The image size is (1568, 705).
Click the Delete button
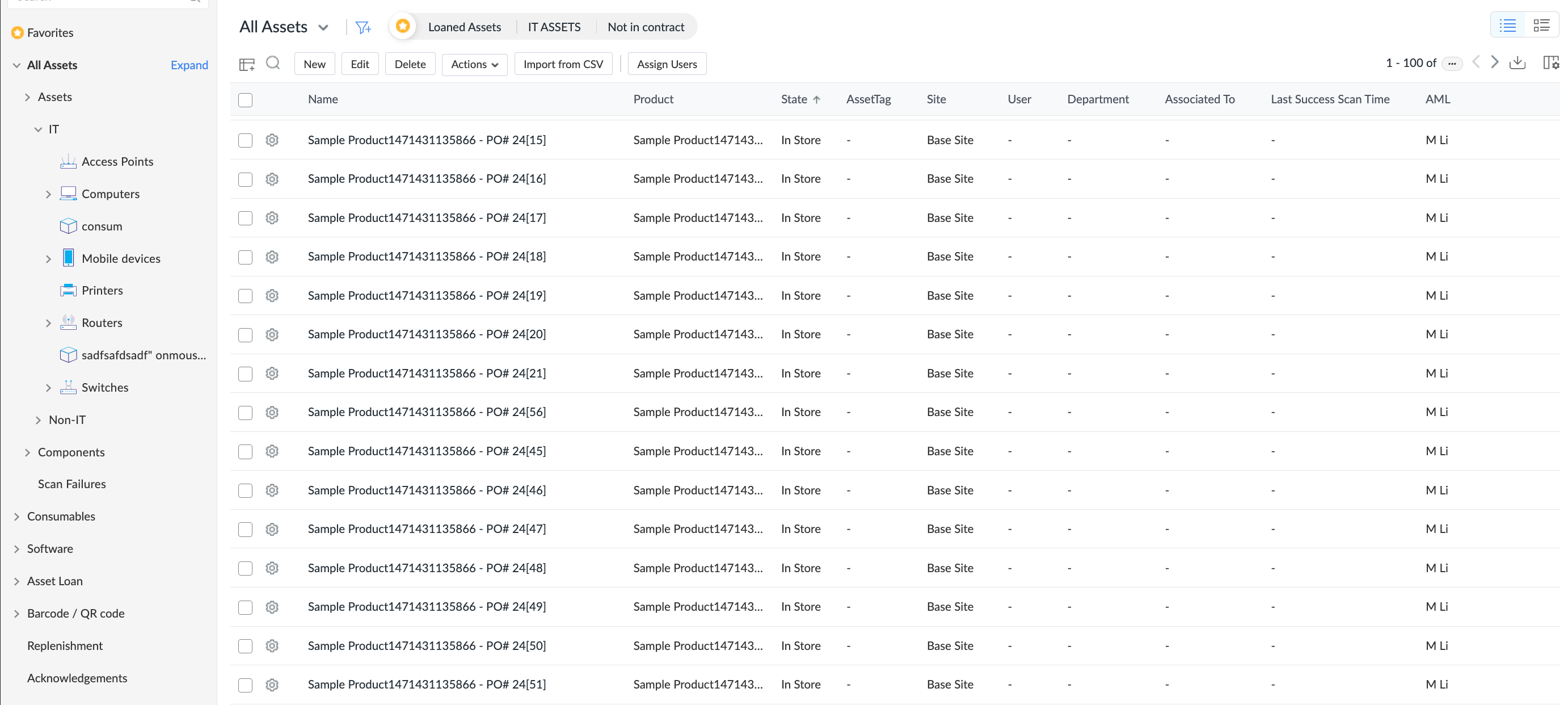pyautogui.click(x=410, y=64)
